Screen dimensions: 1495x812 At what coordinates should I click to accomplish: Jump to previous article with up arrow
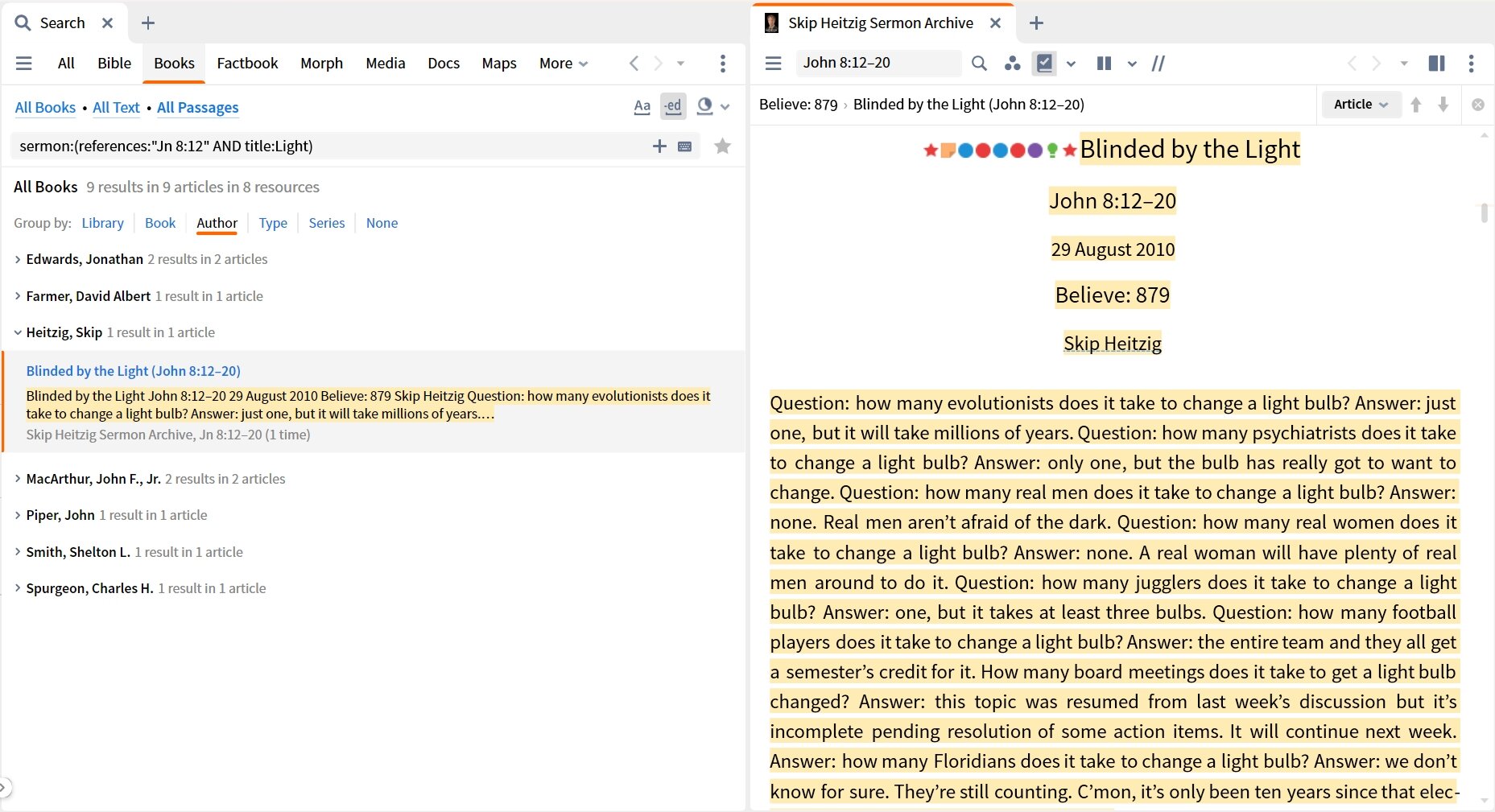[x=1416, y=104]
